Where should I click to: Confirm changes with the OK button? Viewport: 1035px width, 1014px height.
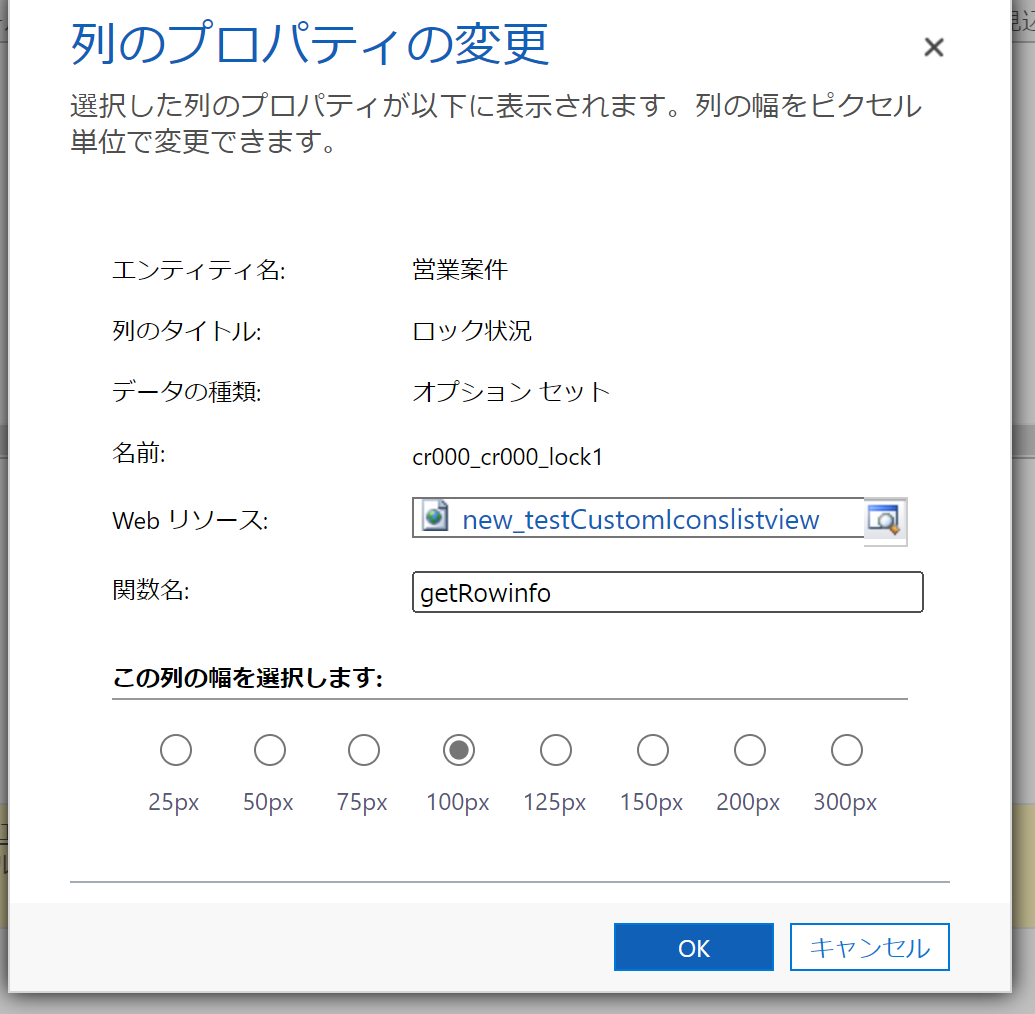point(693,947)
